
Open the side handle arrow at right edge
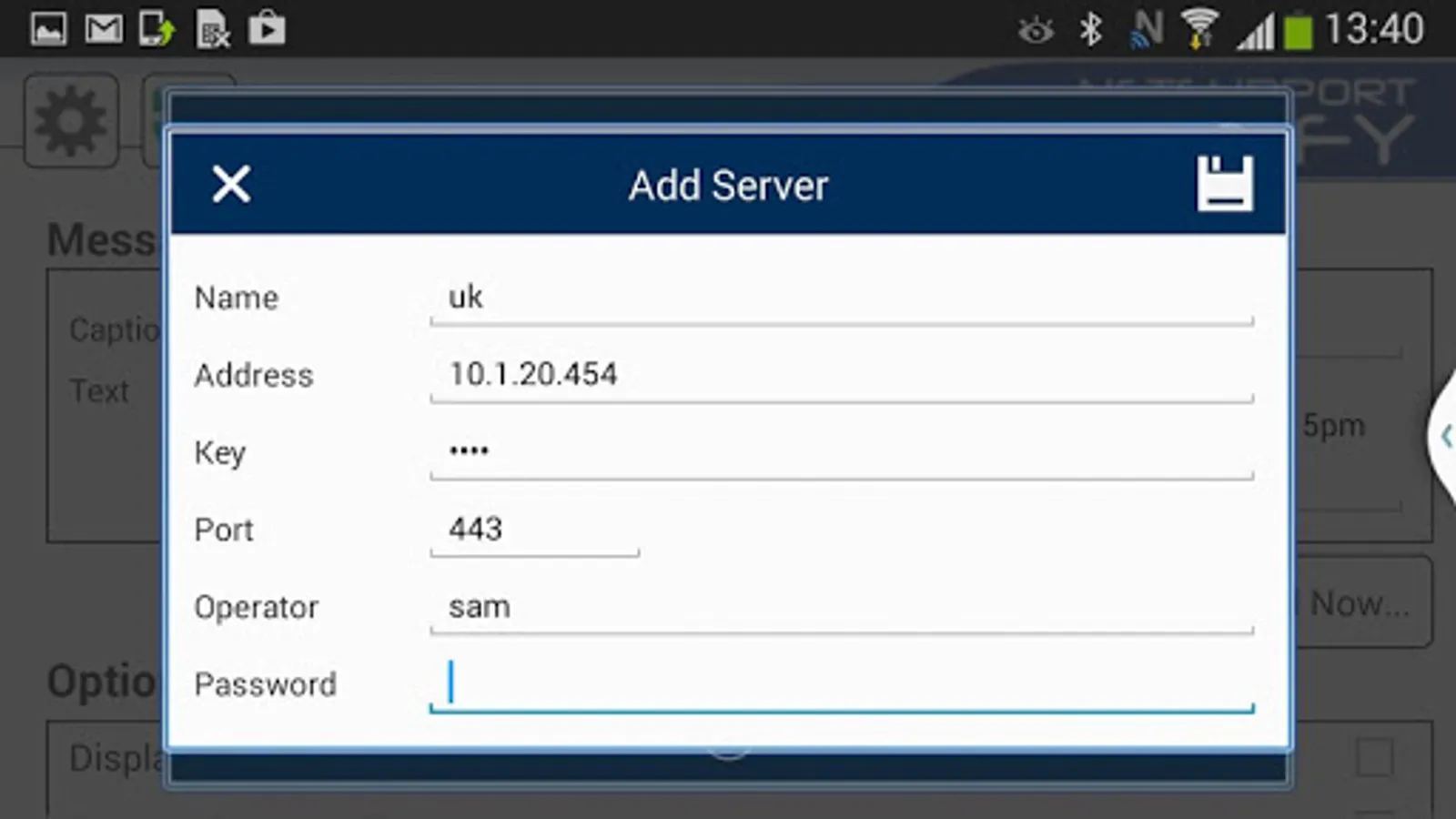point(1445,437)
